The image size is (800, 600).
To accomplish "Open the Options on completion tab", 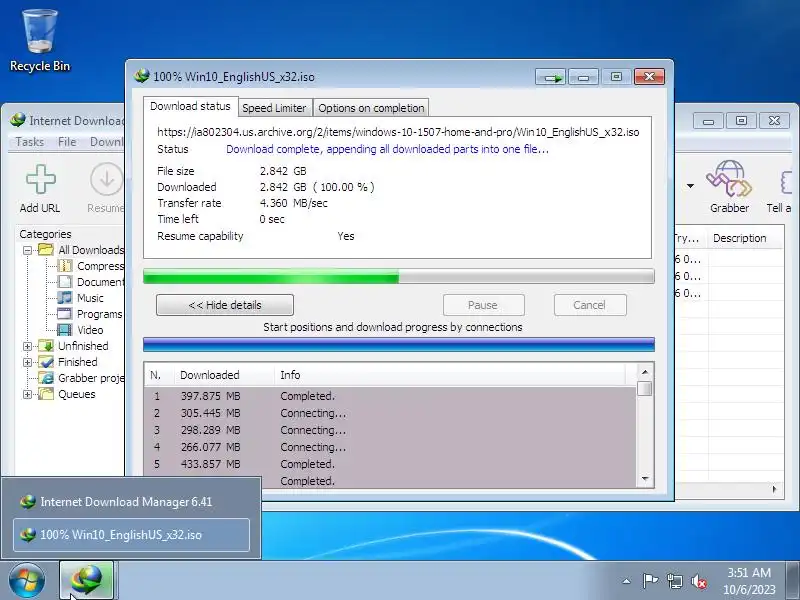I will [371, 108].
